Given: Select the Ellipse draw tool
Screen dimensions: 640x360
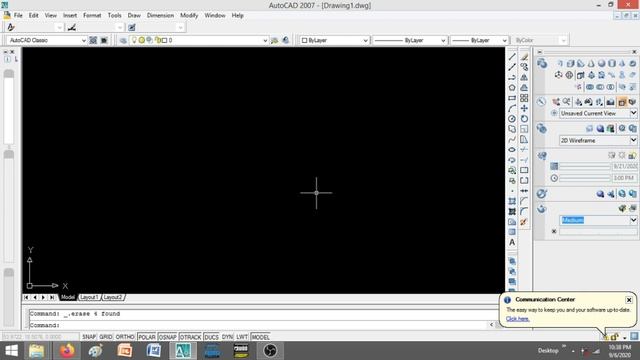Looking at the screenshot, I should click(512, 150).
